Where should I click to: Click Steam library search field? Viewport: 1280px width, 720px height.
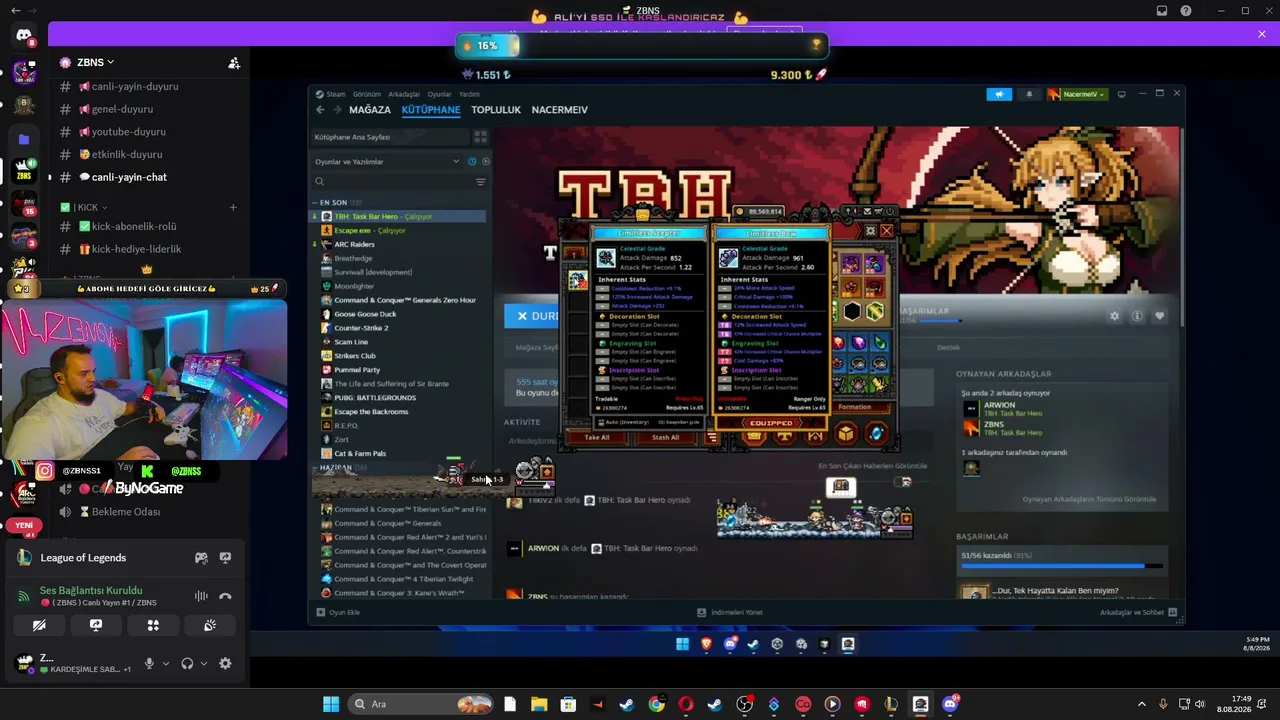pyautogui.click(x=390, y=182)
